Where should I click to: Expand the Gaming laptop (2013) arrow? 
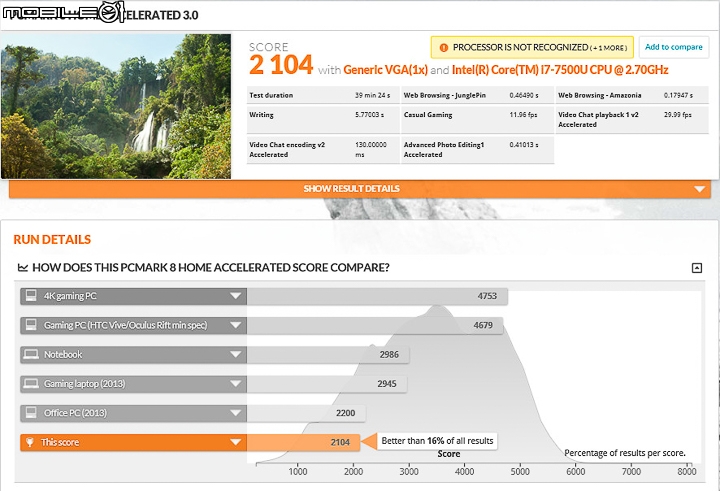pyautogui.click(x=236, y=384)
